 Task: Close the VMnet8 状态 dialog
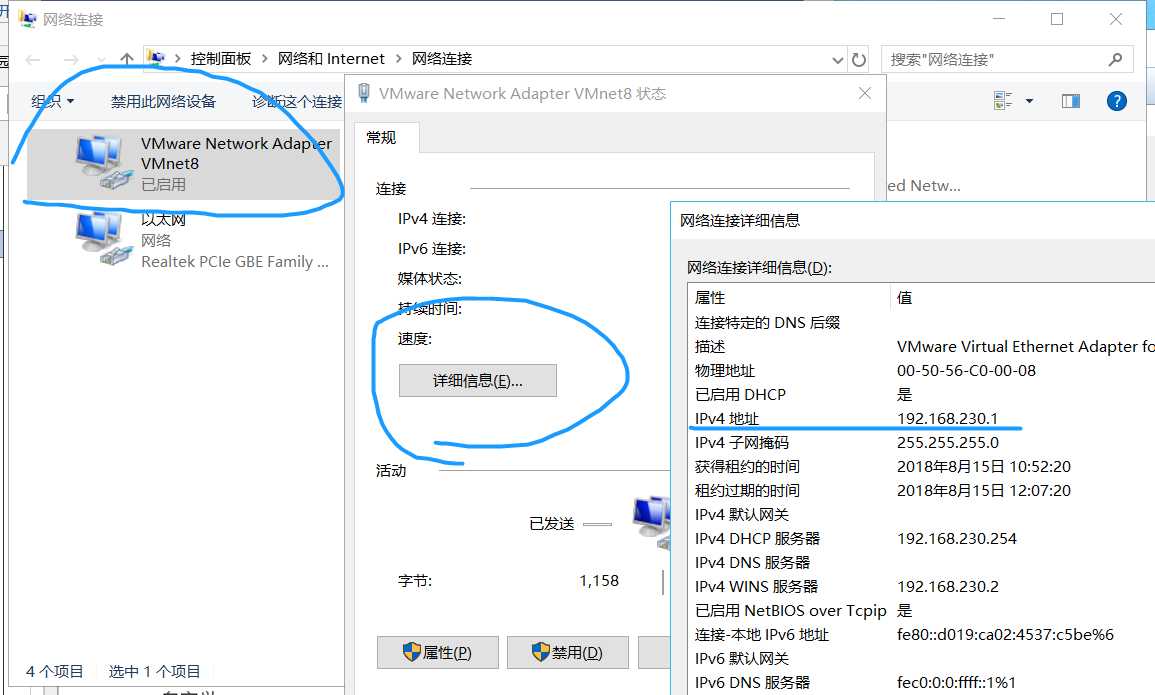(865, 93)
